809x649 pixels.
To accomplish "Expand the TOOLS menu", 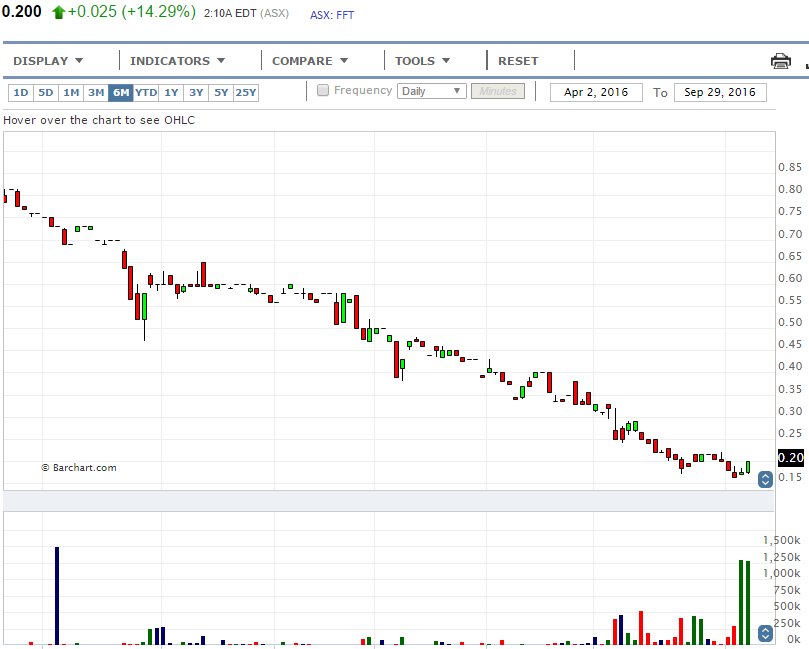I will click(422, 61).
